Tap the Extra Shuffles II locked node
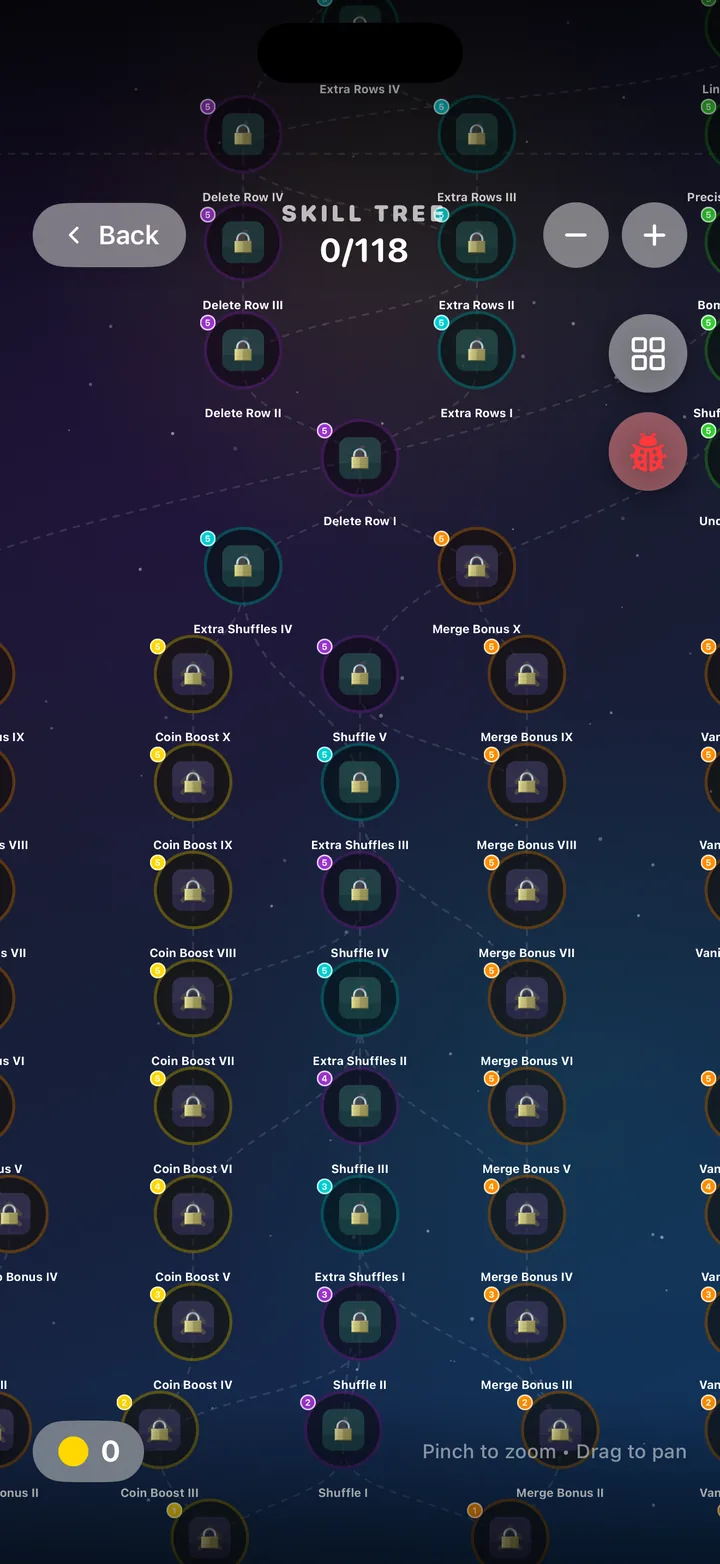 (360, 998)
